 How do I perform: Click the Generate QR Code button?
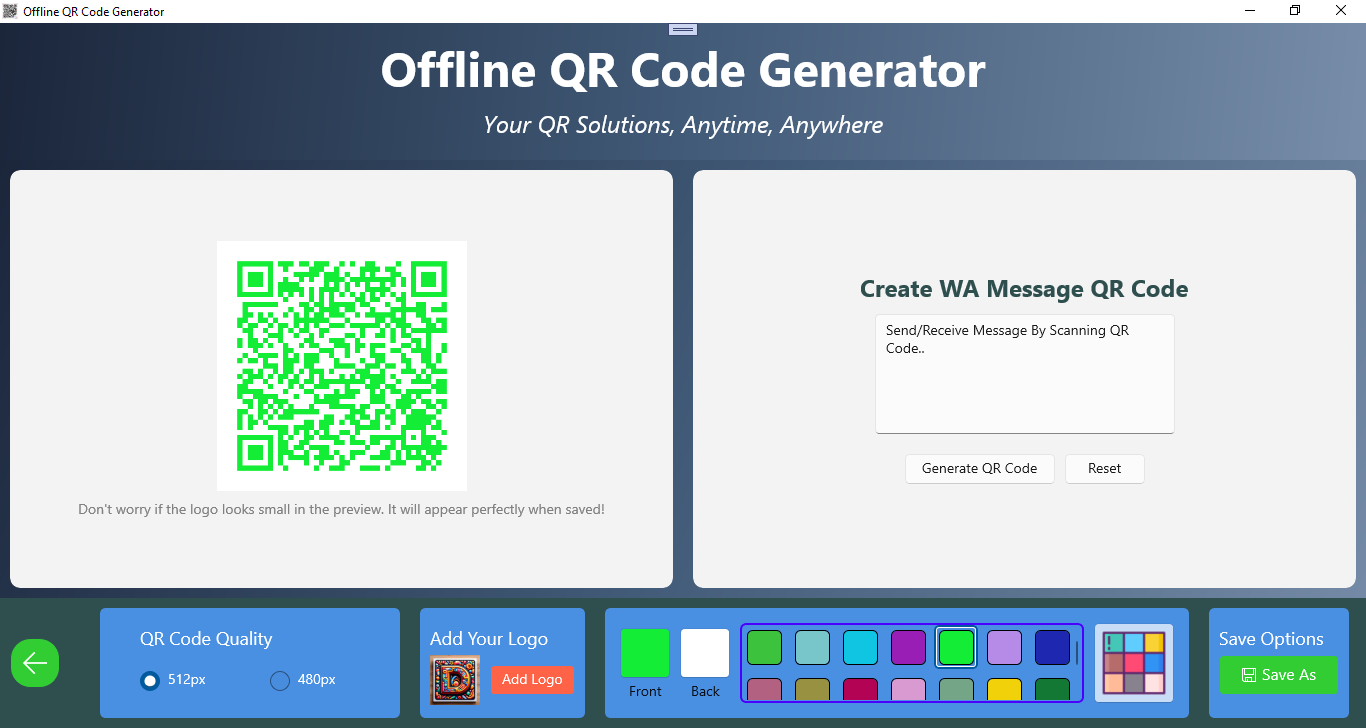point(980,468)
